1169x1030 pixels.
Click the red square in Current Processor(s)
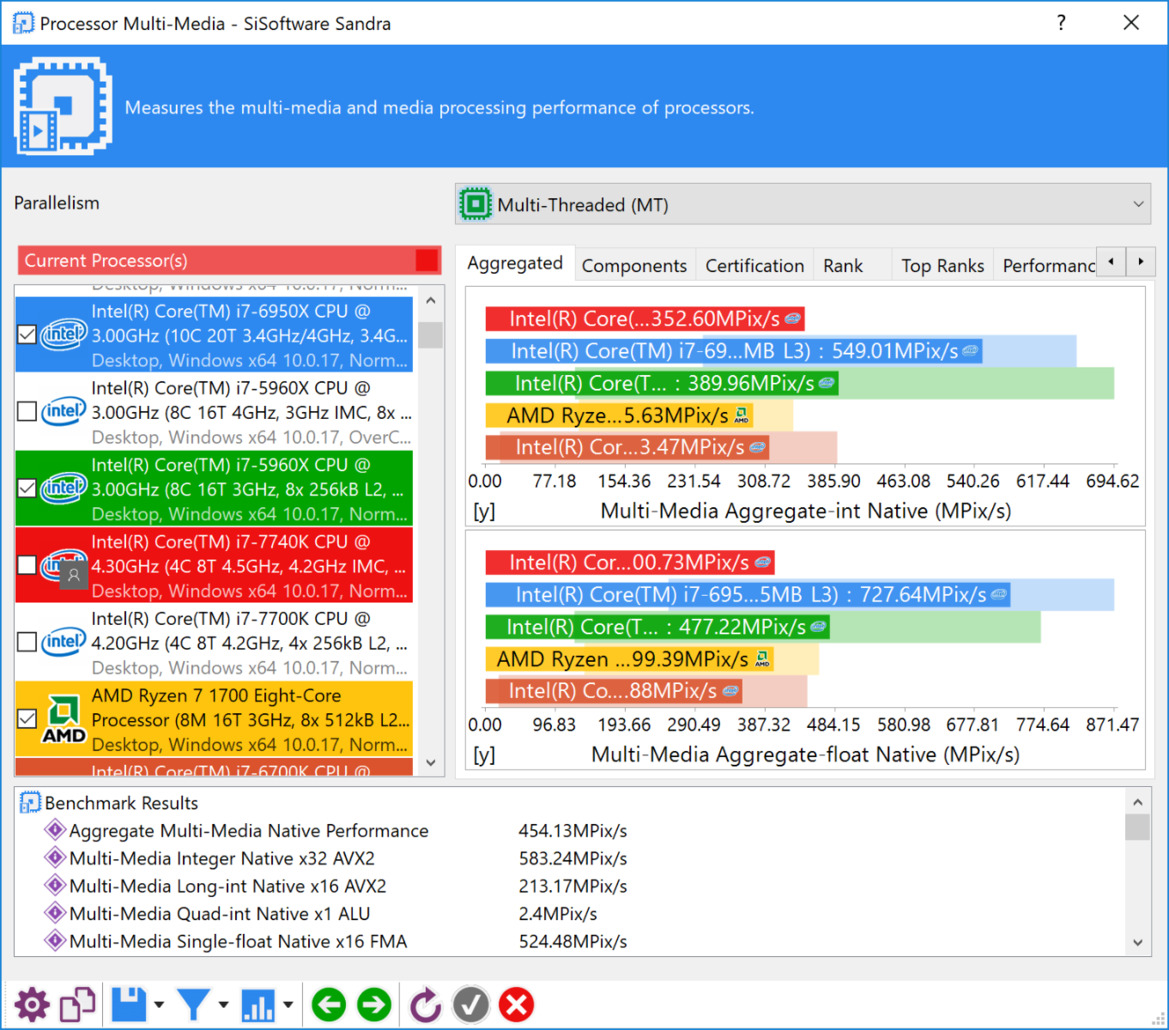[x=426, y=260]
